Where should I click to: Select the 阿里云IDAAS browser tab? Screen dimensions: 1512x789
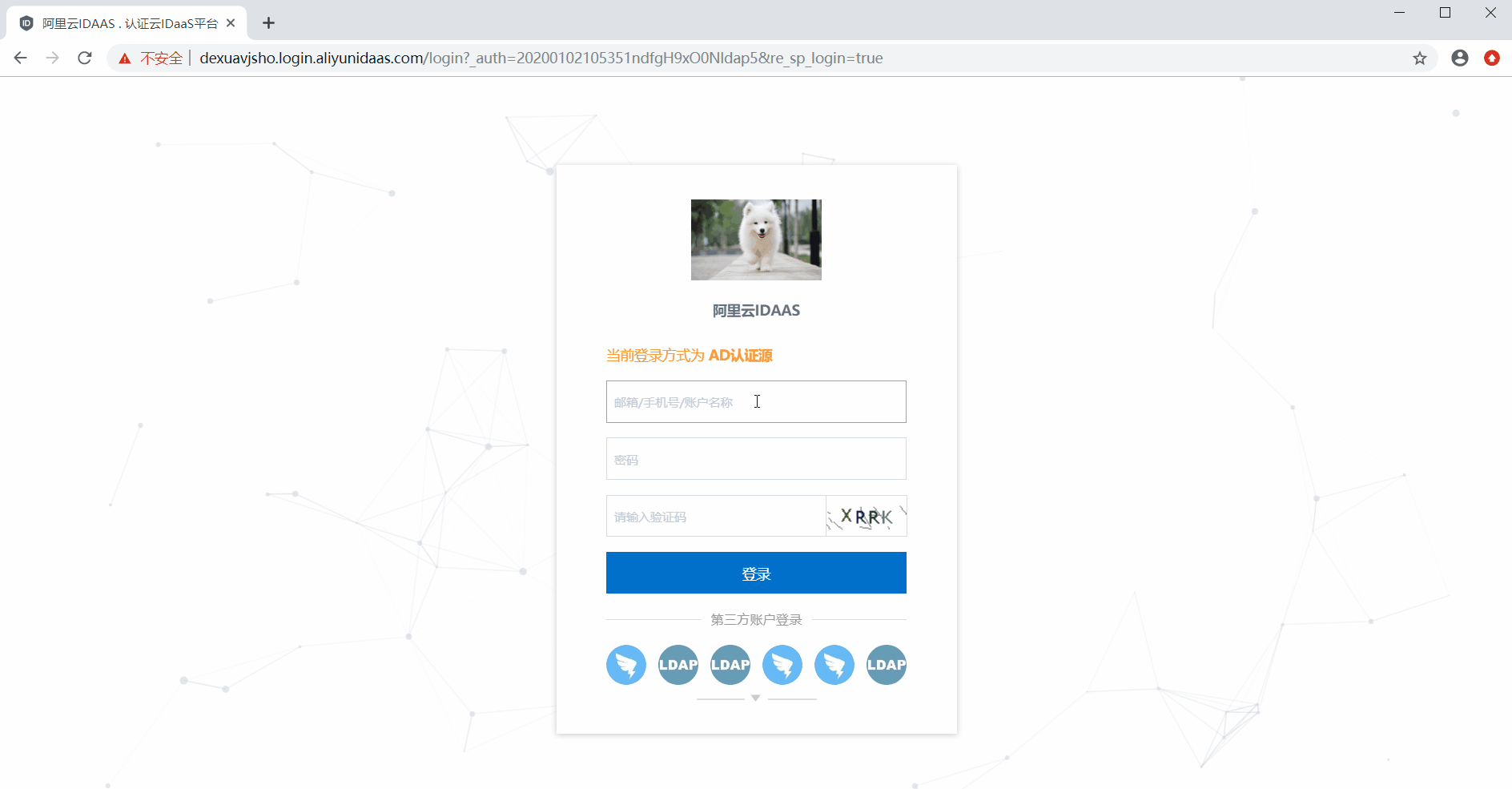click(x=127, y=23)
